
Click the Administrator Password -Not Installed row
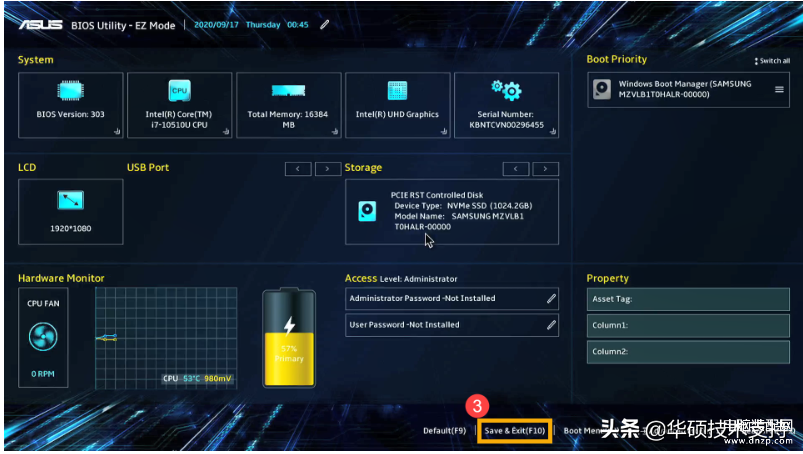(x=452, y=299)
